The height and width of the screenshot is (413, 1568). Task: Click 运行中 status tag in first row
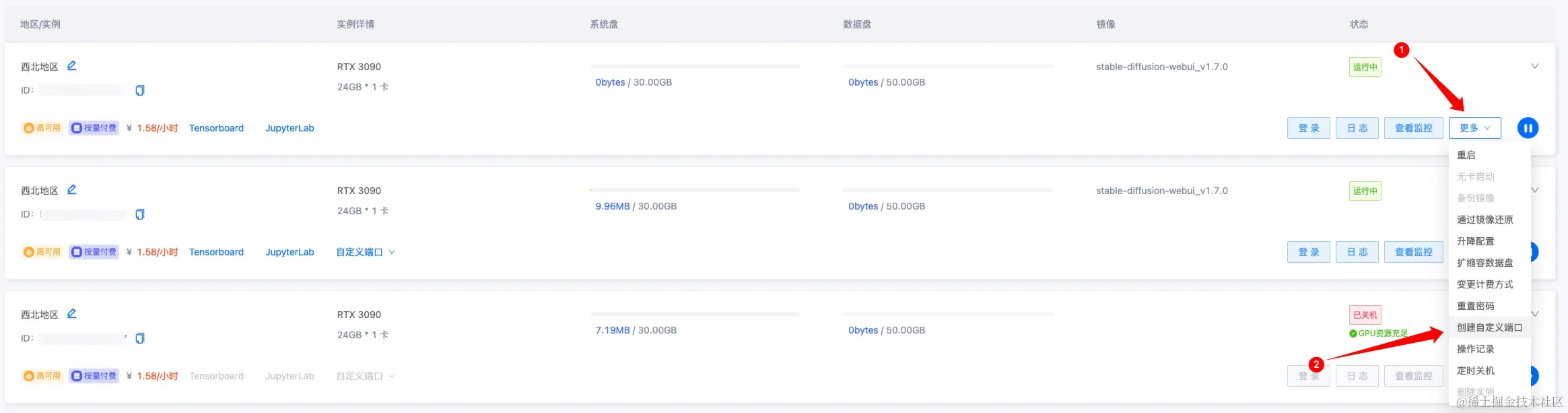click(1365, 67)
